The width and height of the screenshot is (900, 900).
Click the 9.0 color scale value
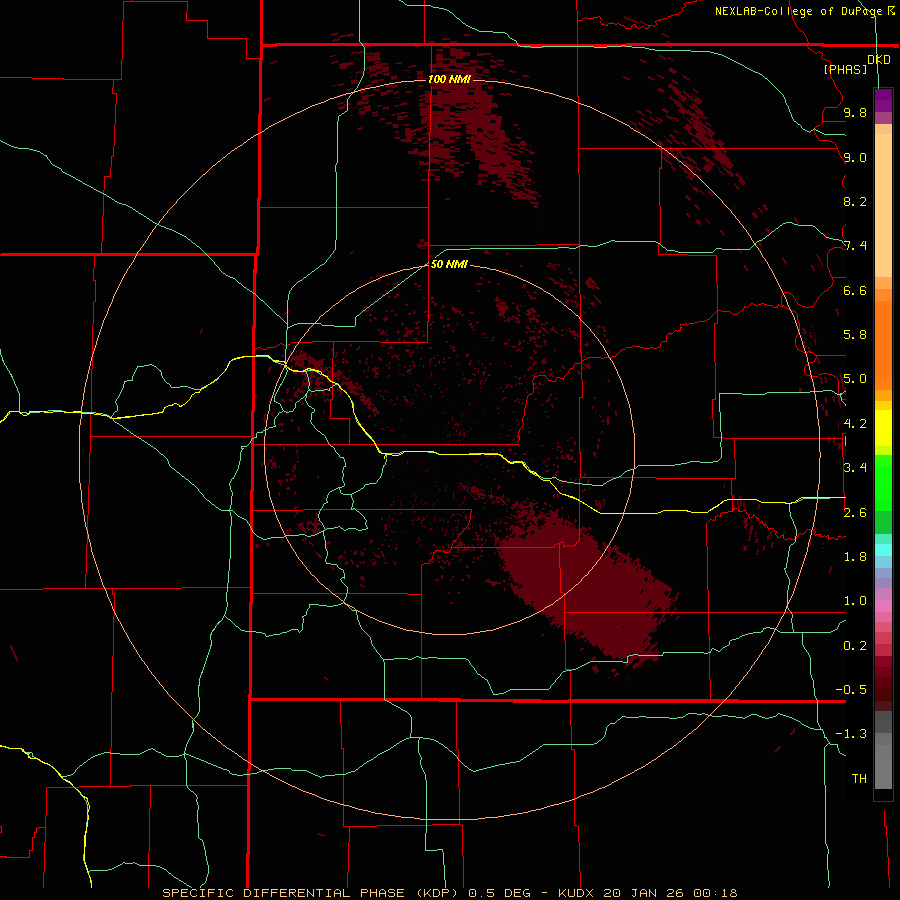[855, 157]
